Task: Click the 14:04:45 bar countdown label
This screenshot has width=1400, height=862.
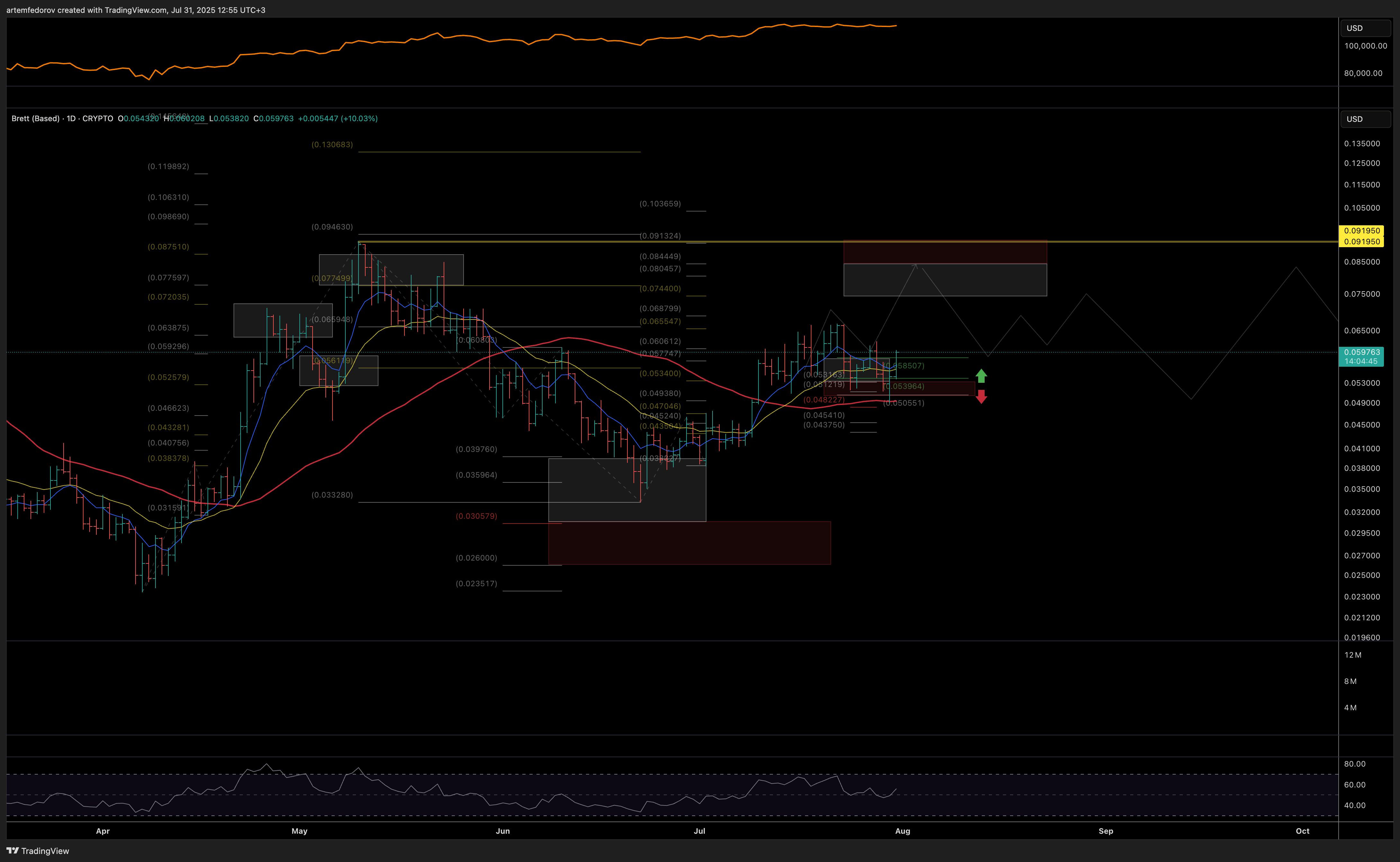Action: coord(1362,362)
